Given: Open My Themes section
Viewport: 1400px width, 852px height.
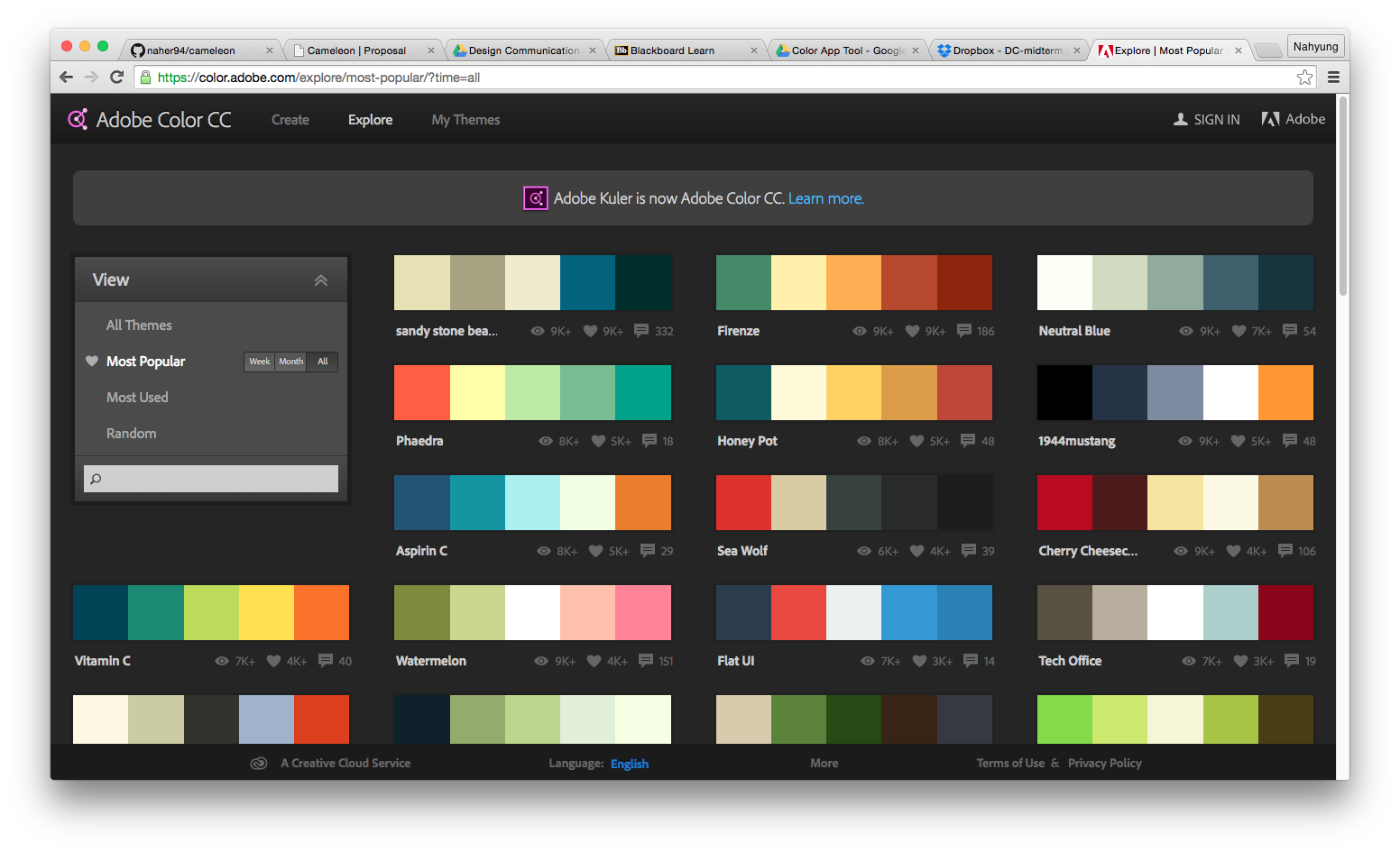Looking at the screenshot, I should [x=465, y=119].
